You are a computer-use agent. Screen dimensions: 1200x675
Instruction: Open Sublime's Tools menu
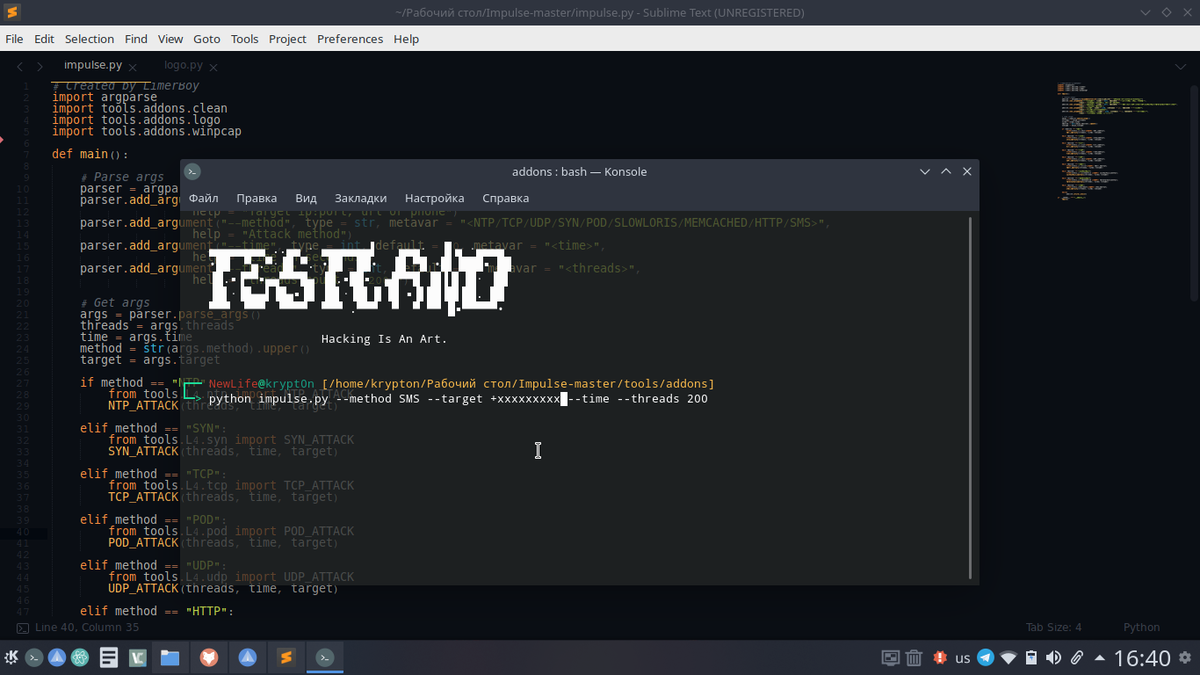[x=245, y=39]
